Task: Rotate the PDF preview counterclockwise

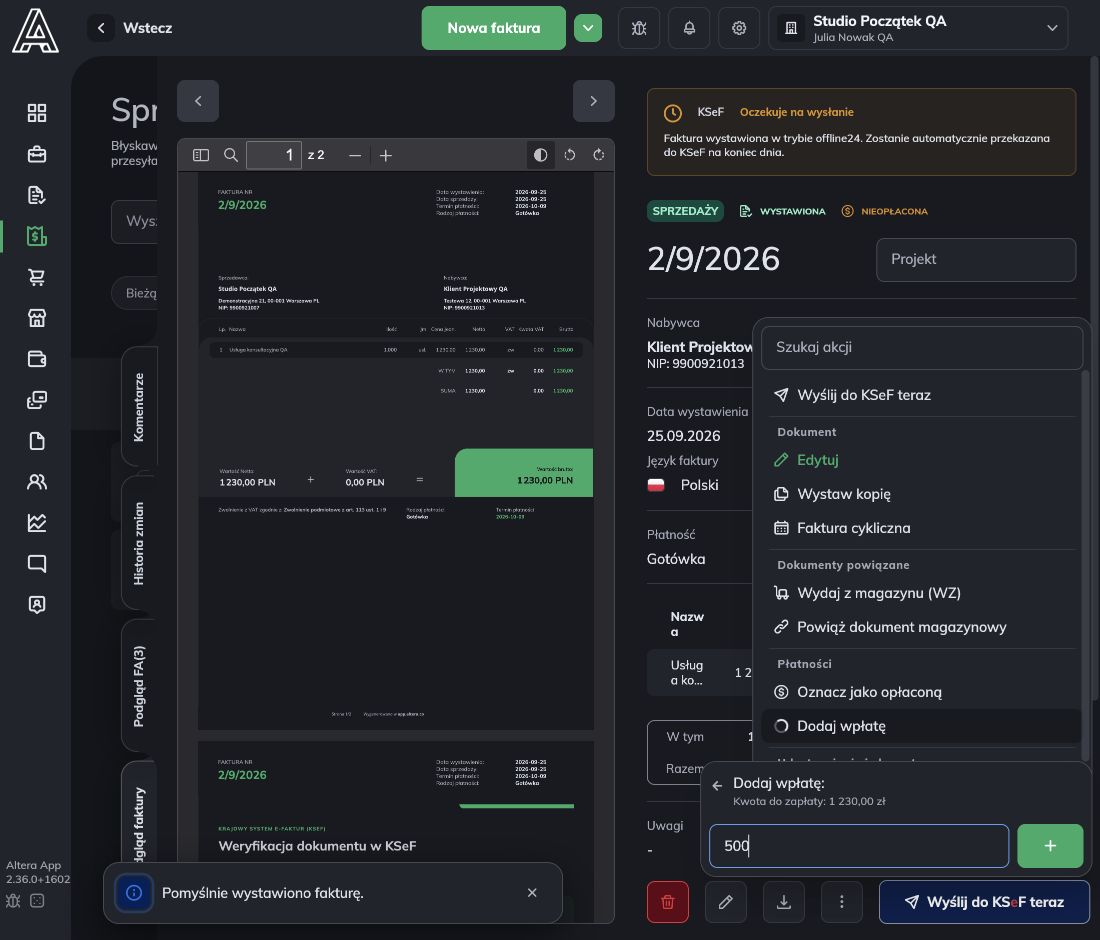Action: (x=570, y=155)
